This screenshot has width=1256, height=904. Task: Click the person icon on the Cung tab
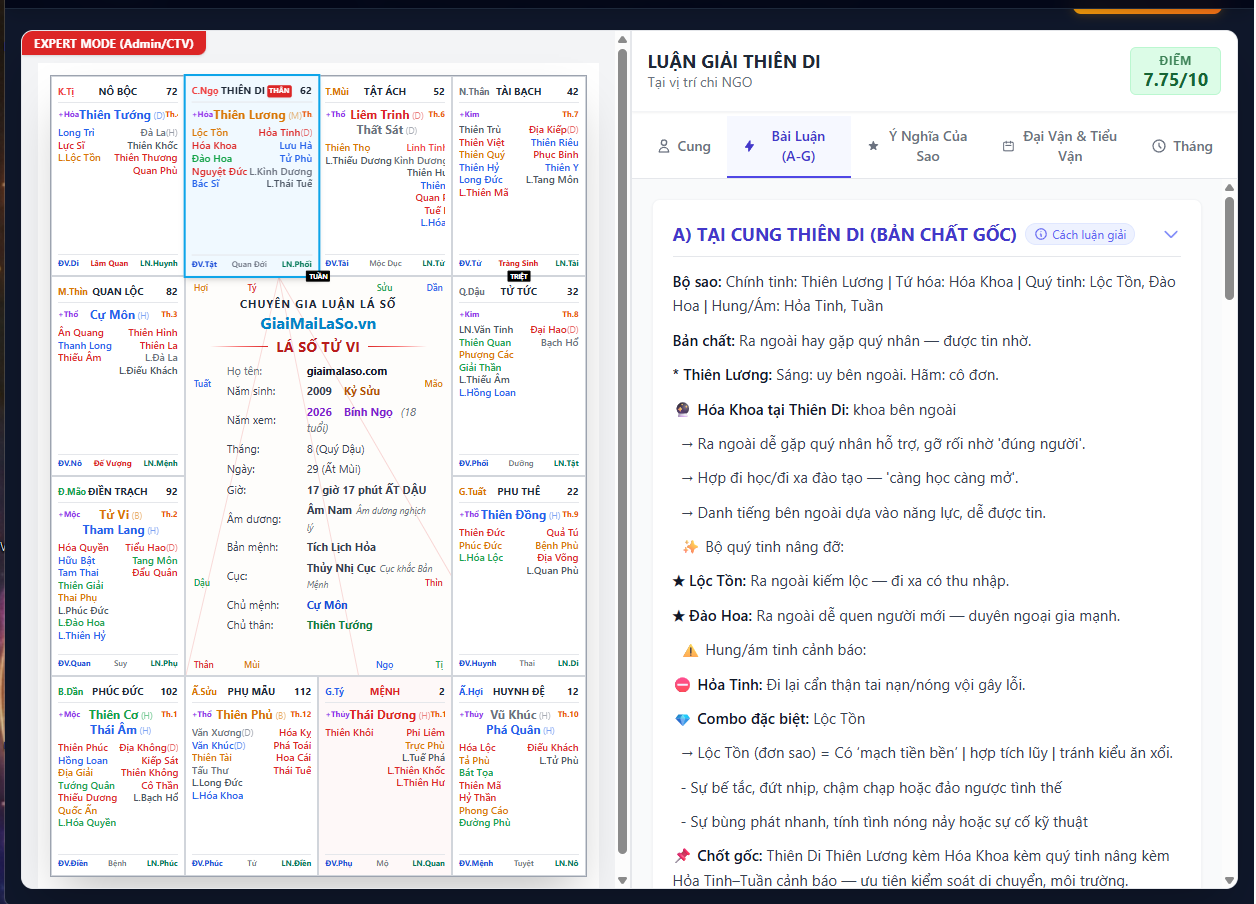tap(664, 146)
